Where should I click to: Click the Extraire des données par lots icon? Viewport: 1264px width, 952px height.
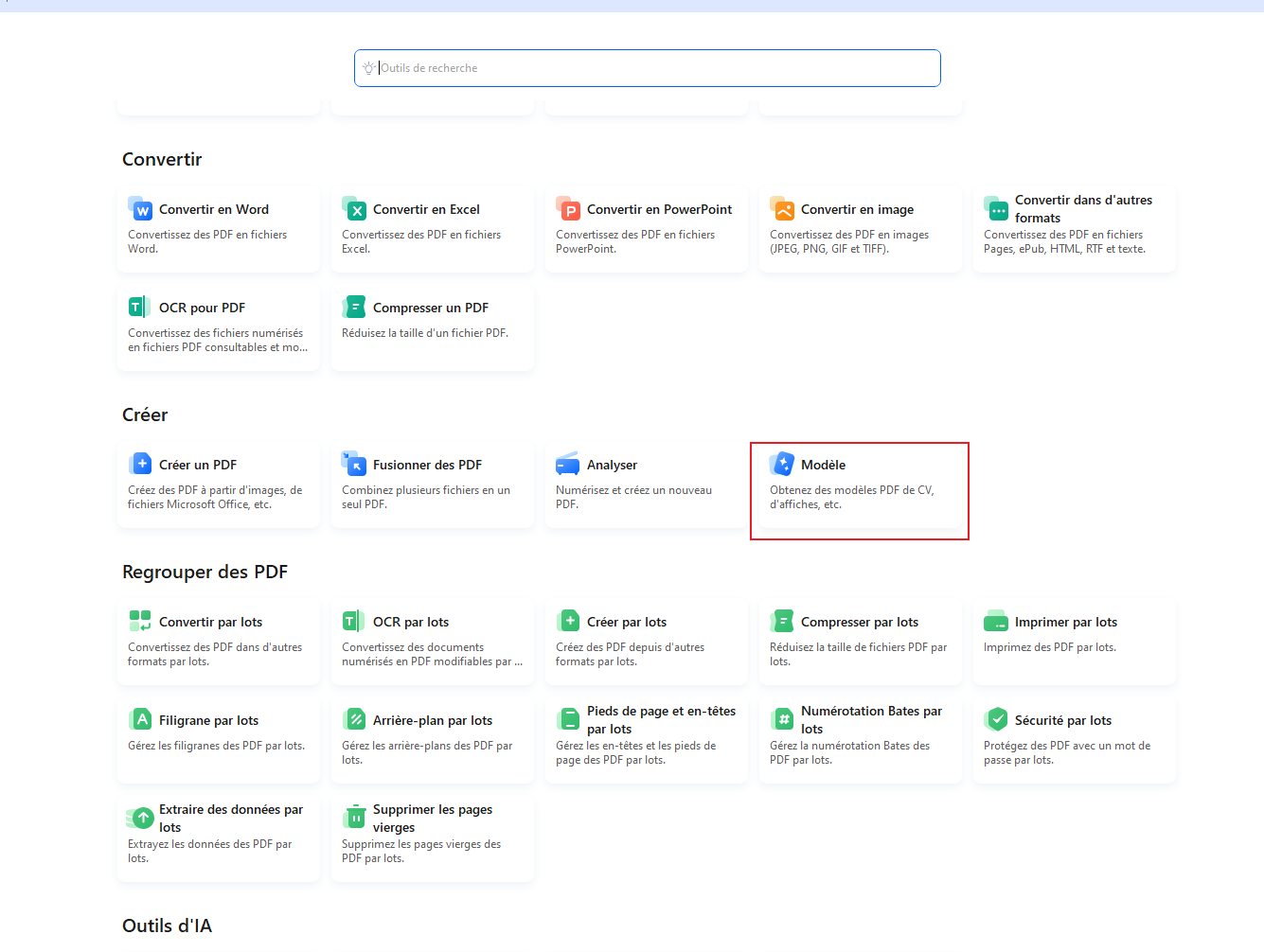coord(140,818)
